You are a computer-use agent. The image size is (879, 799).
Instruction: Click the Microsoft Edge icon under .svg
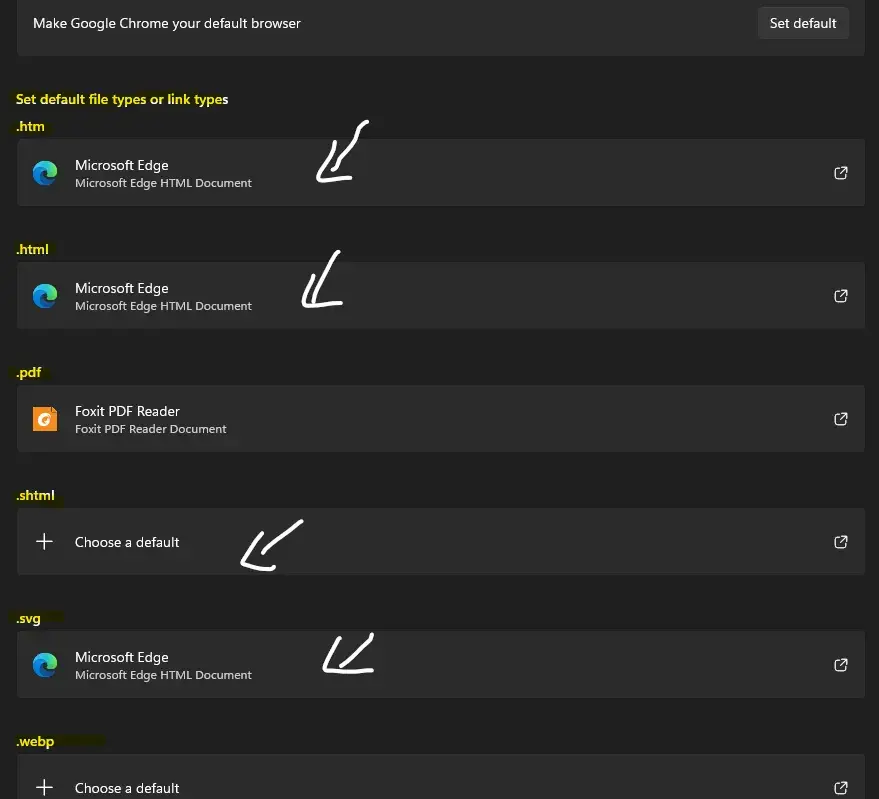click(x=45, y=665)
